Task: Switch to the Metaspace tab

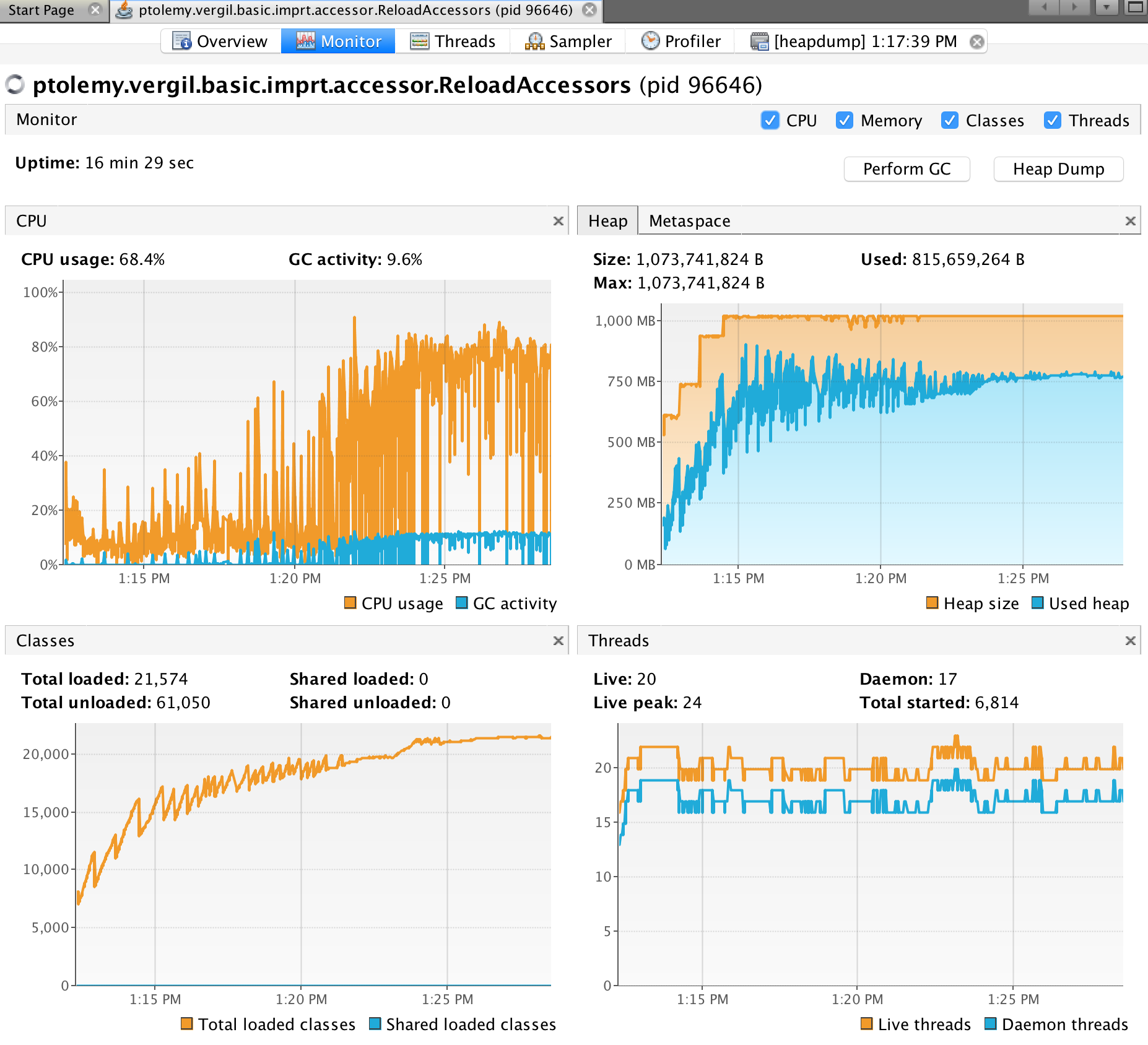Action: (689, 221)
